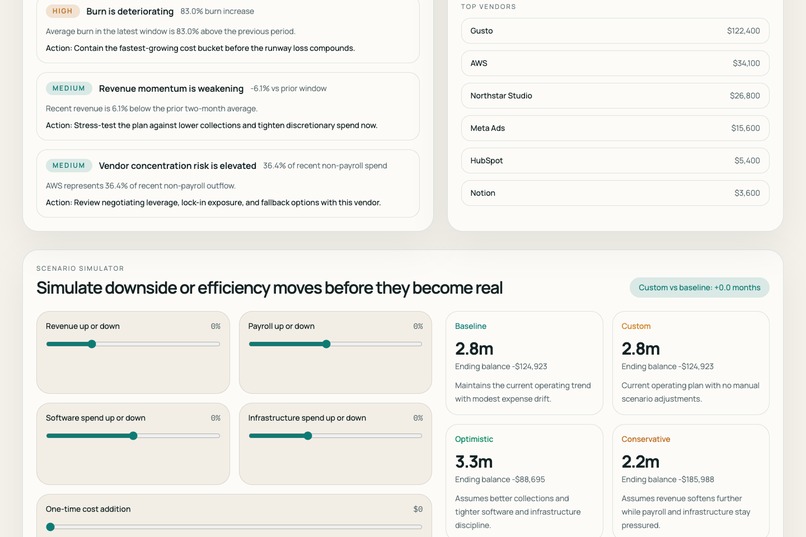The height and width of the screenshot is (537, 806).
Task: Click the $26,800 Northstar Studio amount
Action: 745,96
